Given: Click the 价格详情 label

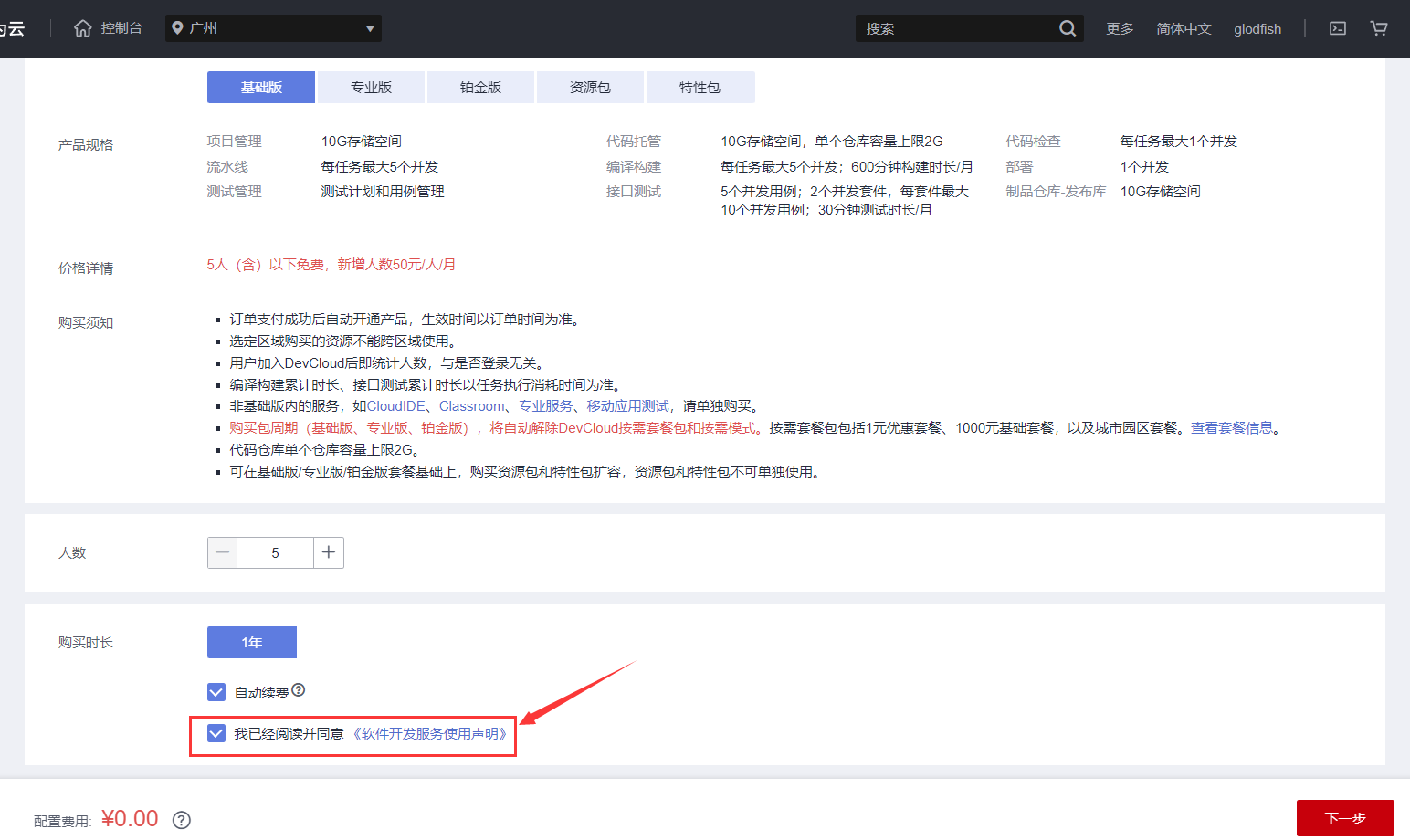Looking at the screenshot, I should pos(86,268).
